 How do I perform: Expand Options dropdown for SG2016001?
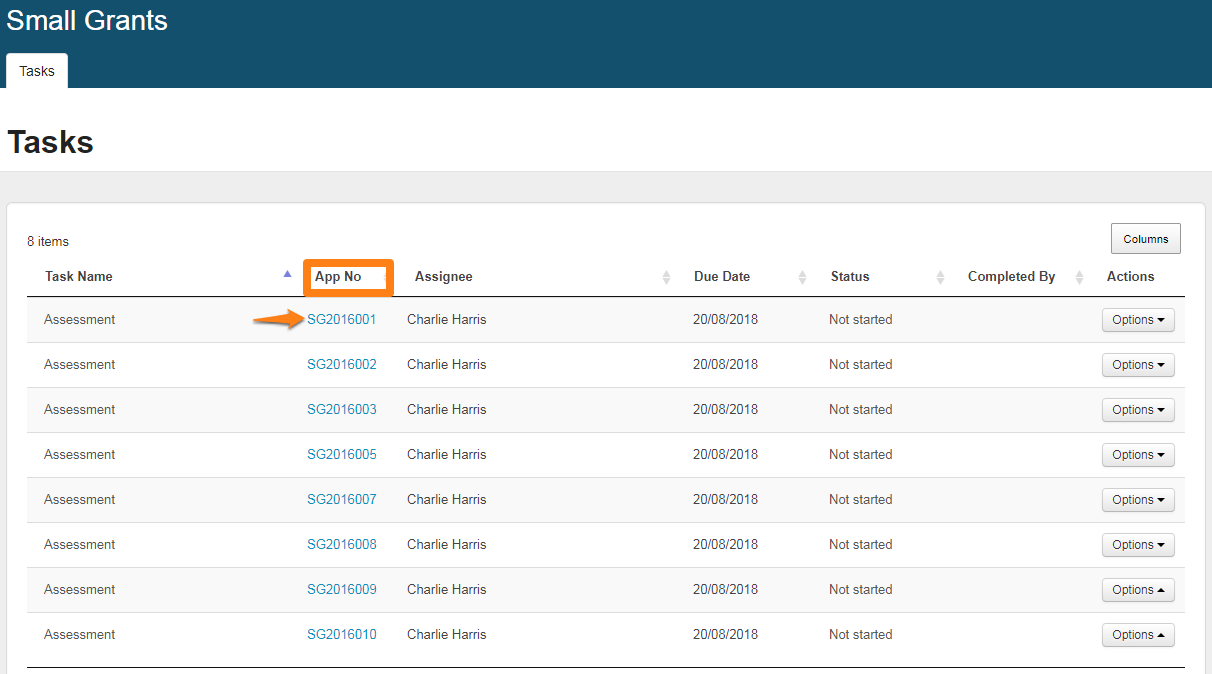click(x=1137, y=320)
